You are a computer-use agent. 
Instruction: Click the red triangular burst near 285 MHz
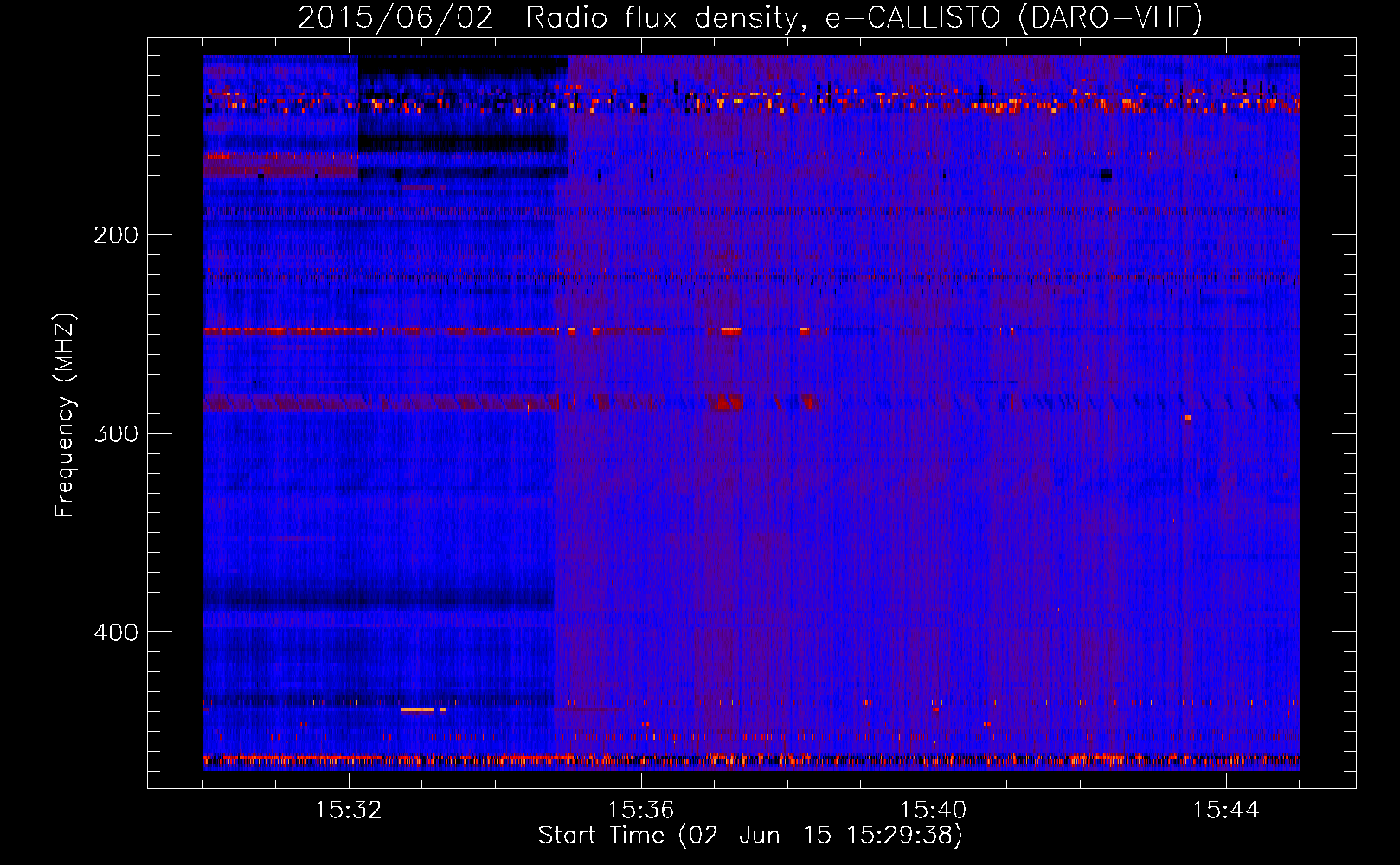725,402
